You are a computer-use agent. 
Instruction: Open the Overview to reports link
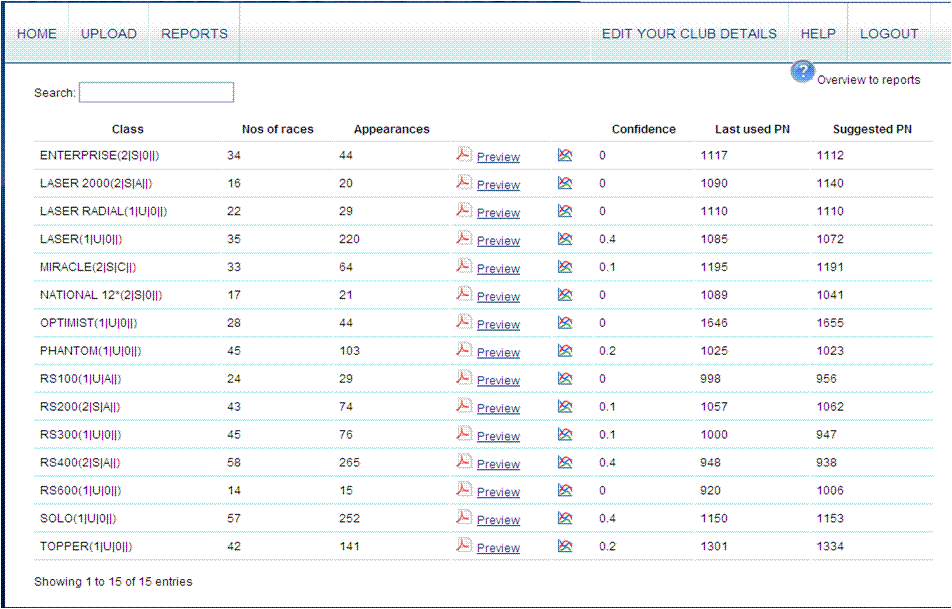pos(868,80)
